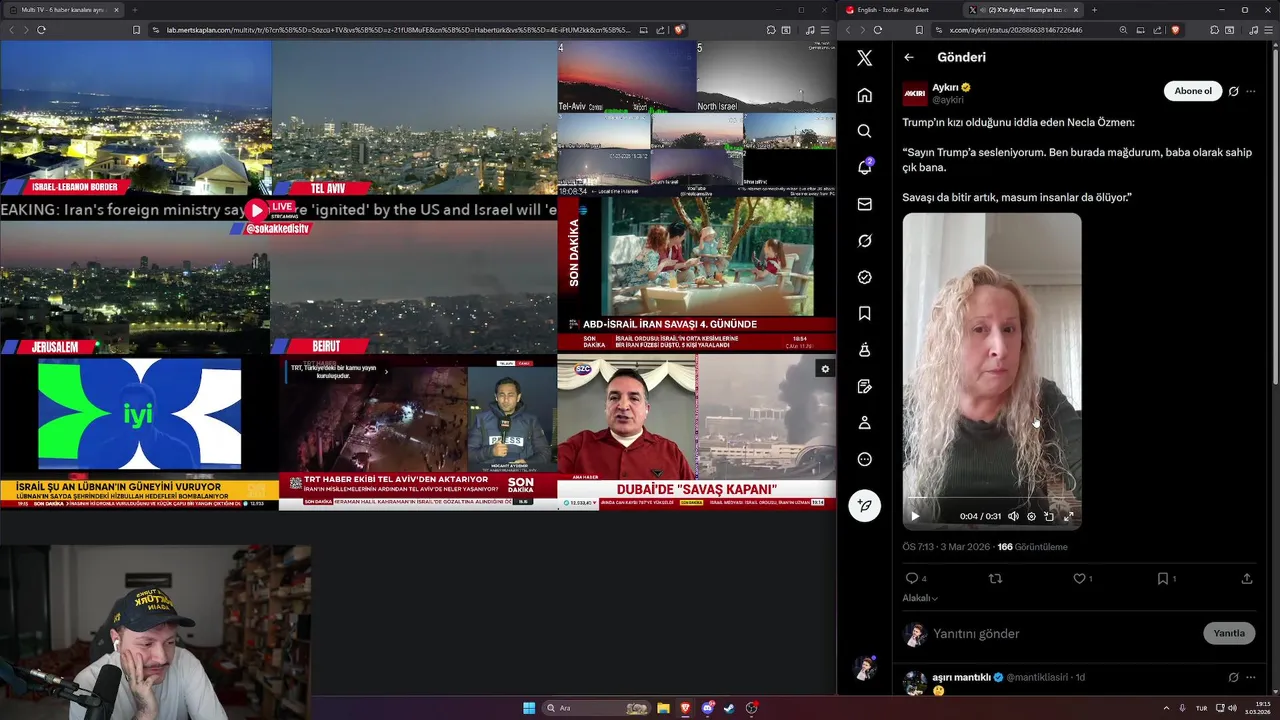Open X home from the X logo
This screenshot has width=1280, height=720.
click(x=865, y=58)
